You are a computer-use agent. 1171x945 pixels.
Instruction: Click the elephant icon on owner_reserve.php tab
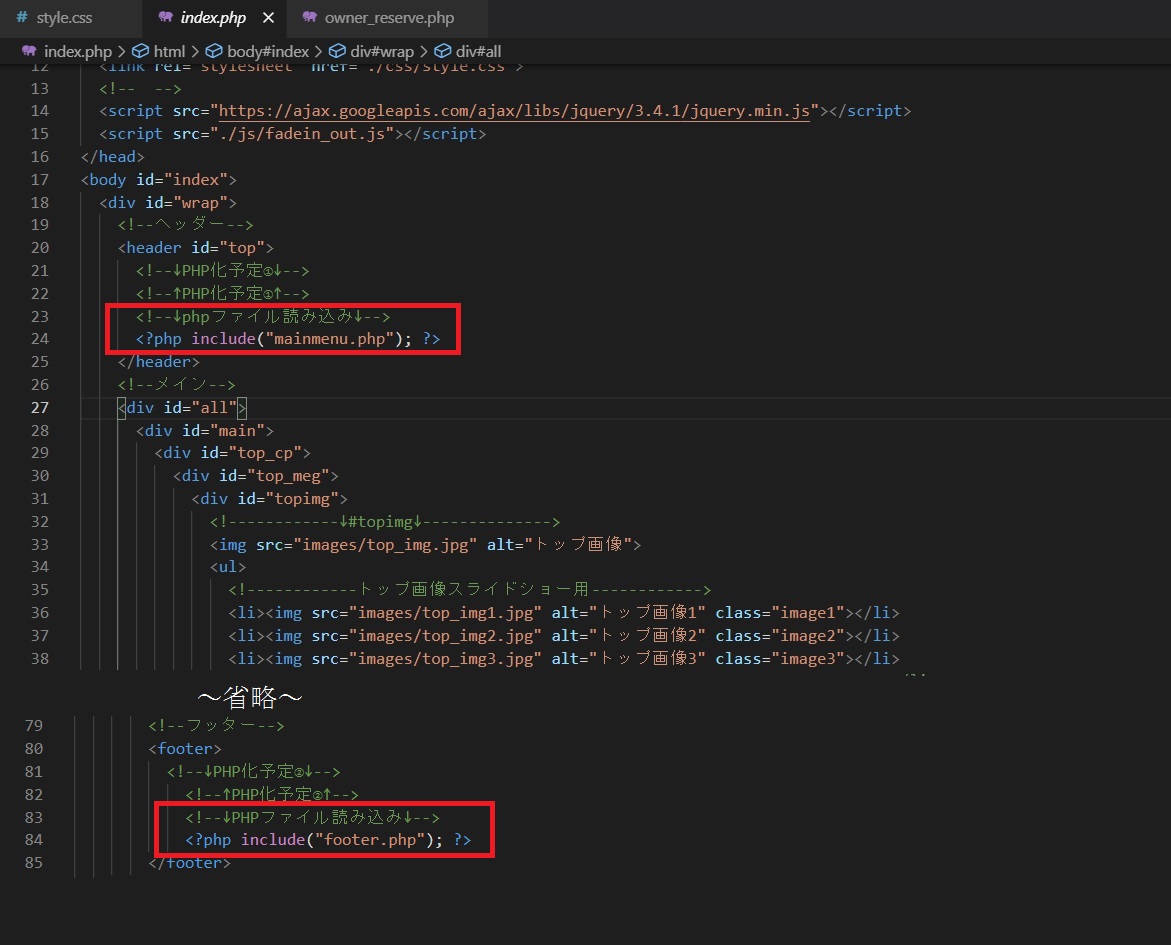point(309,18)
